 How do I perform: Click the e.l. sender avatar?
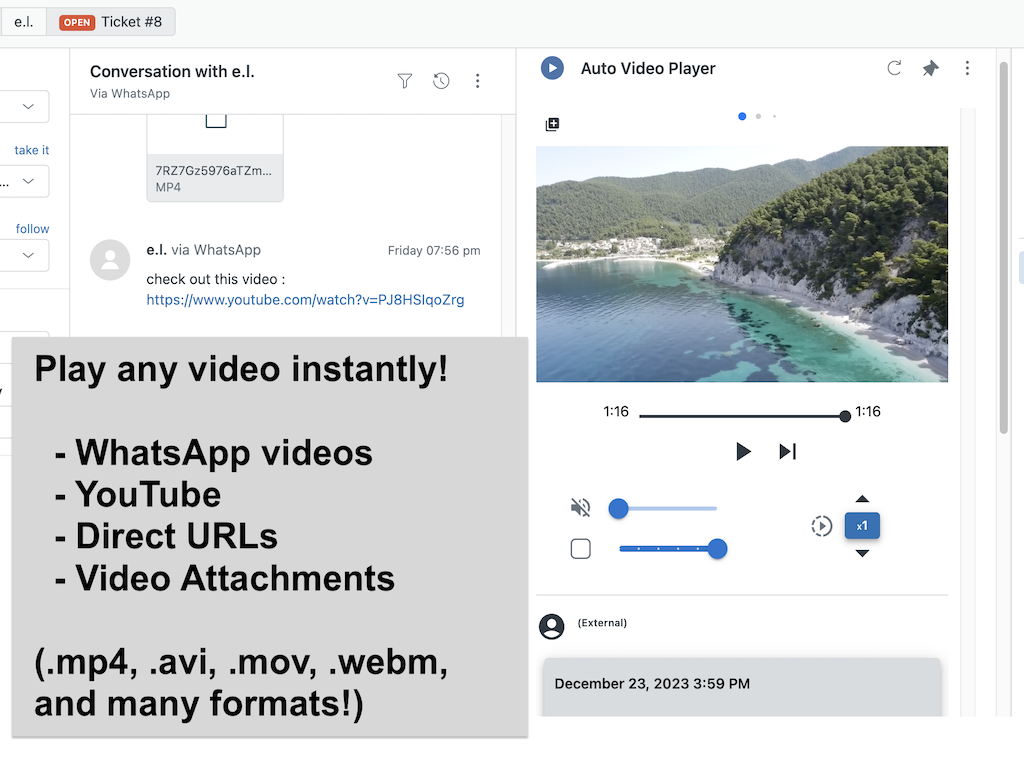tap(110, 260)
